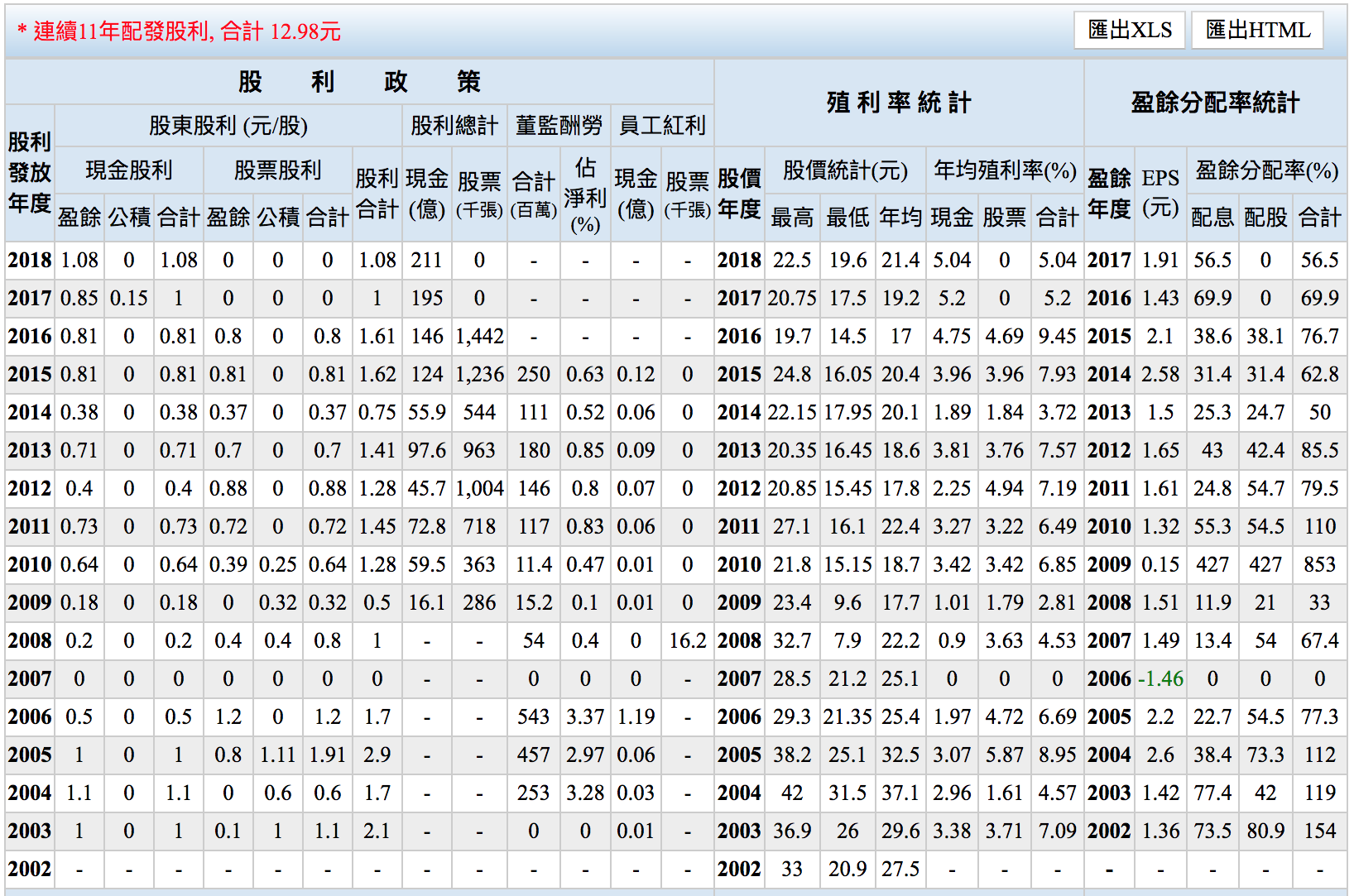1354x896 pixels.
Task: Select the 股利政策 section header
Action: [x=358, y=82]
